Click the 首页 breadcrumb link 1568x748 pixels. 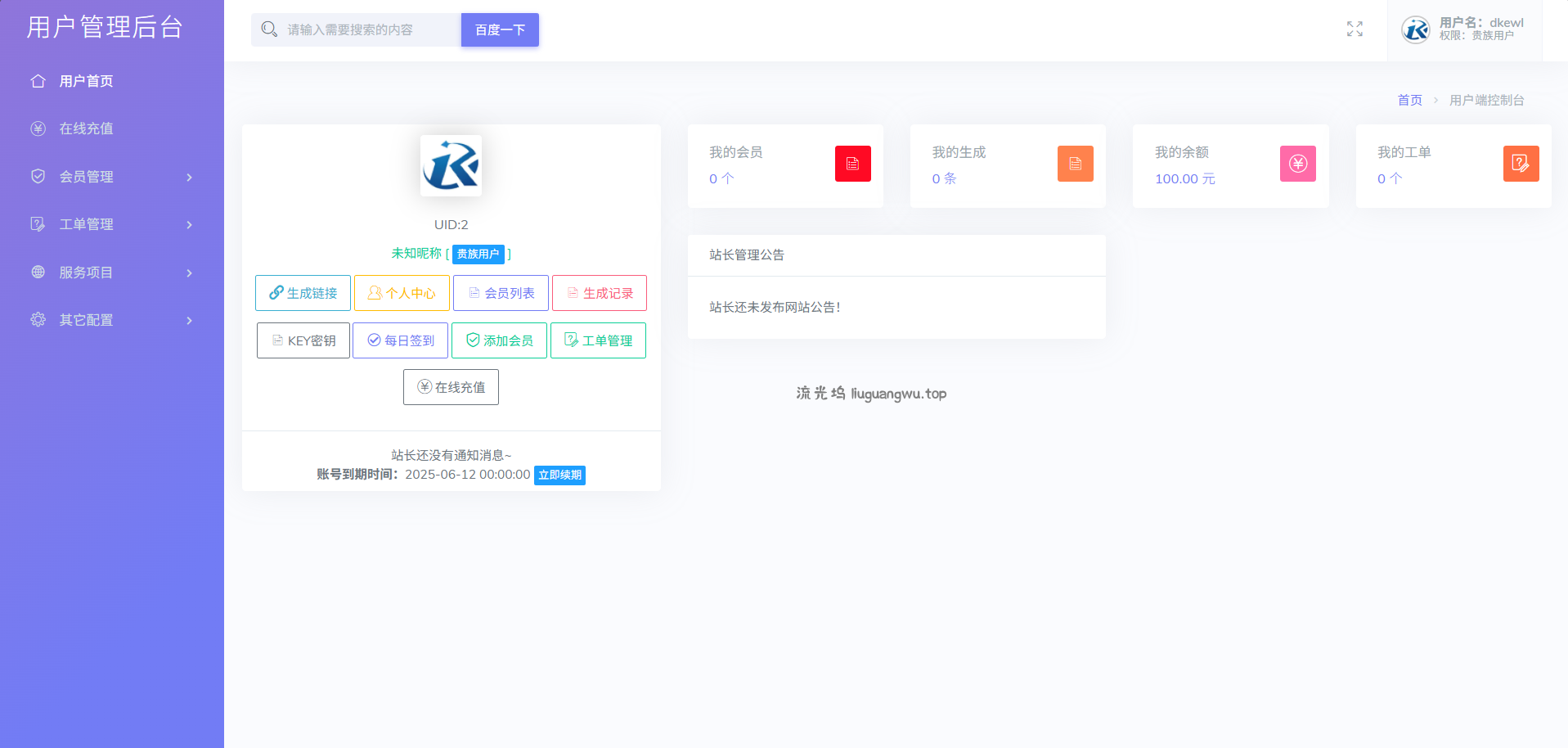point(1409,100)
